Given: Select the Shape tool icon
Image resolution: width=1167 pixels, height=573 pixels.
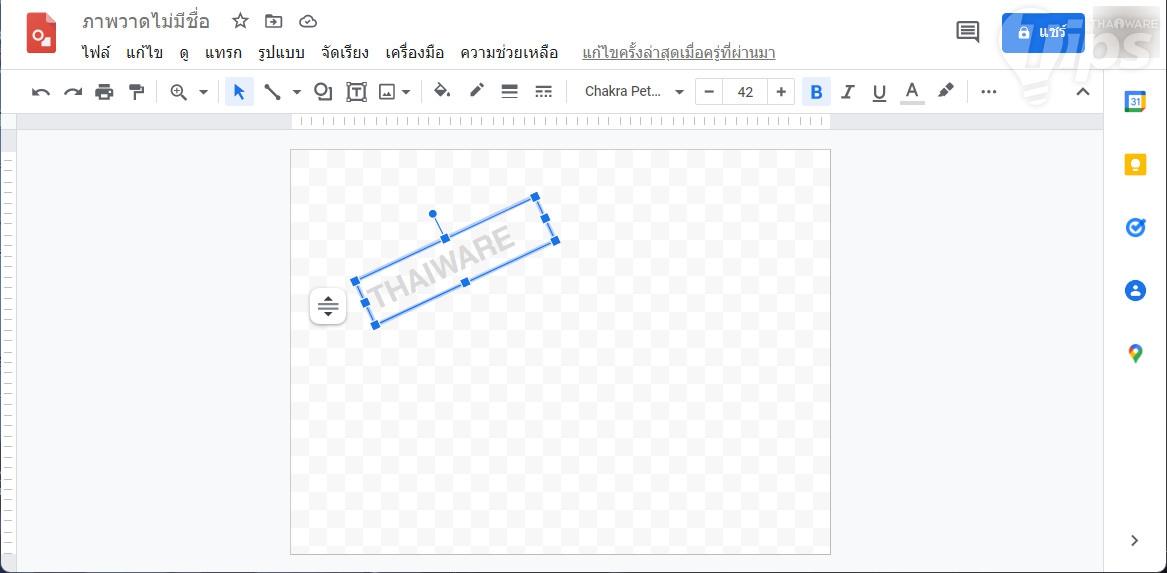Looking at the screenshot, I should pyautogui.click(x=323, y=92).
